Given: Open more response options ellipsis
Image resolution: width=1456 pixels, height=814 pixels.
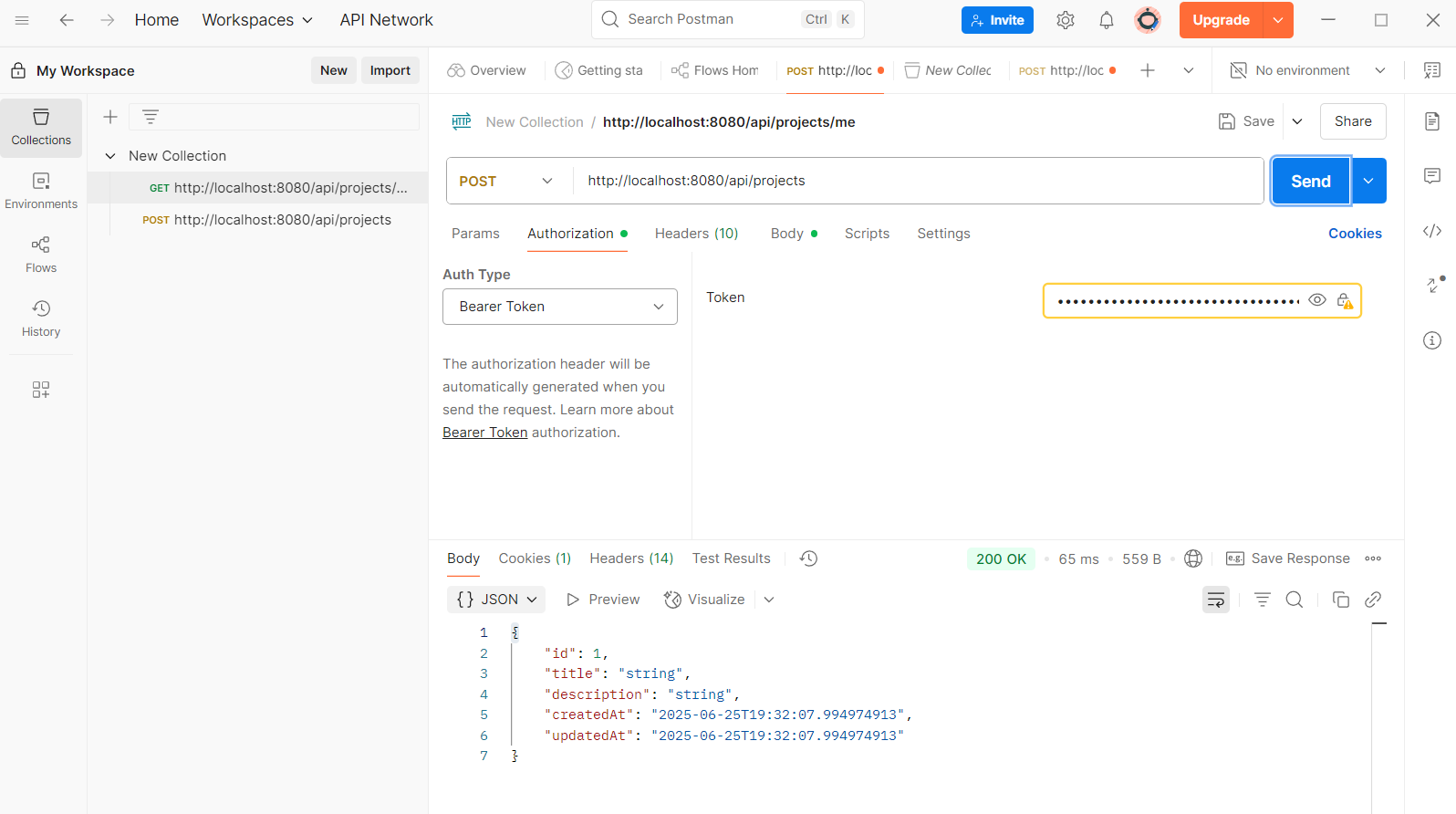Looking at the screenshot, I should 1373,558.
